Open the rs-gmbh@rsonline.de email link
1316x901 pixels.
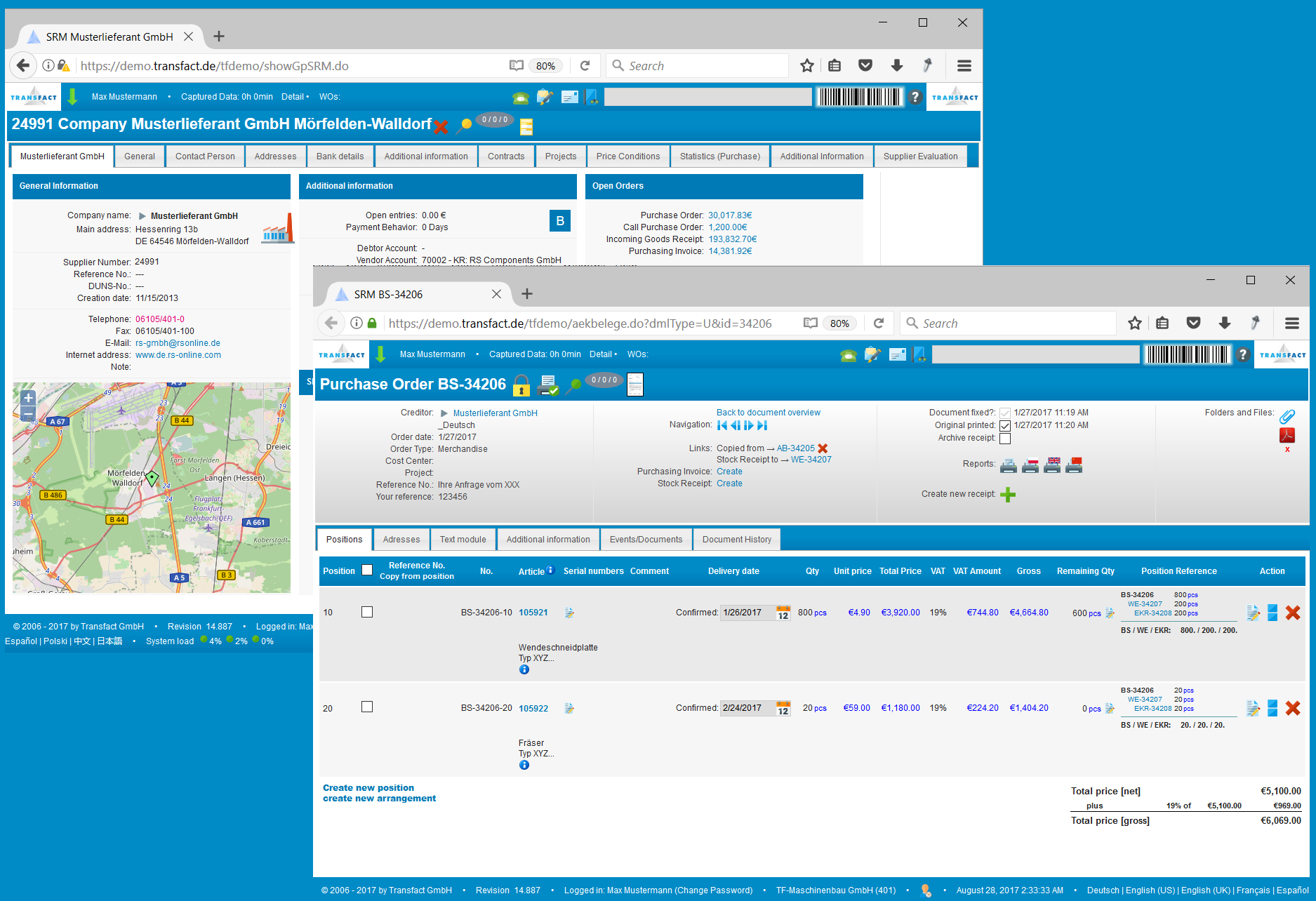tap(178, 343)
